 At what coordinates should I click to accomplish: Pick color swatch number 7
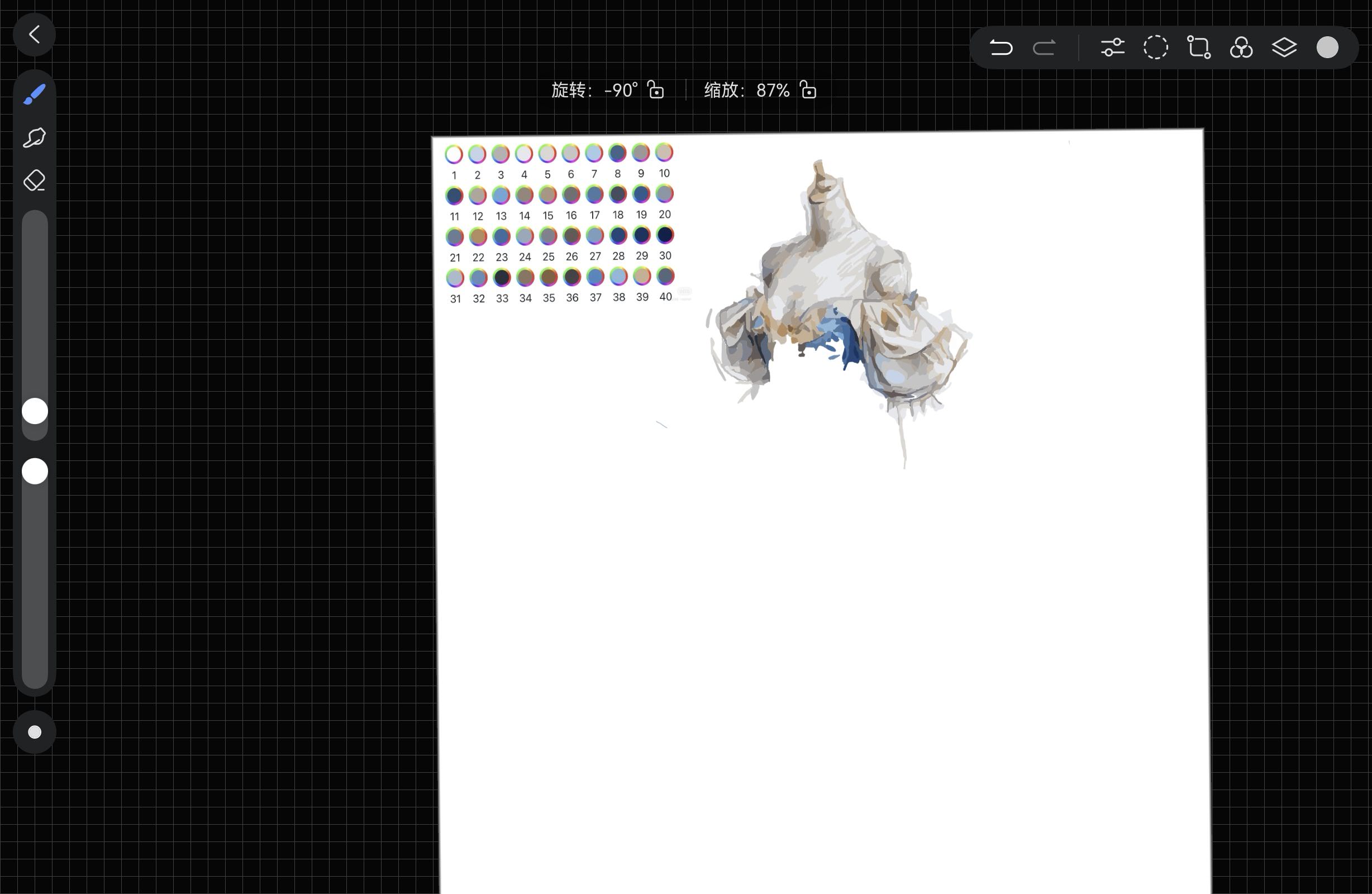594,153
